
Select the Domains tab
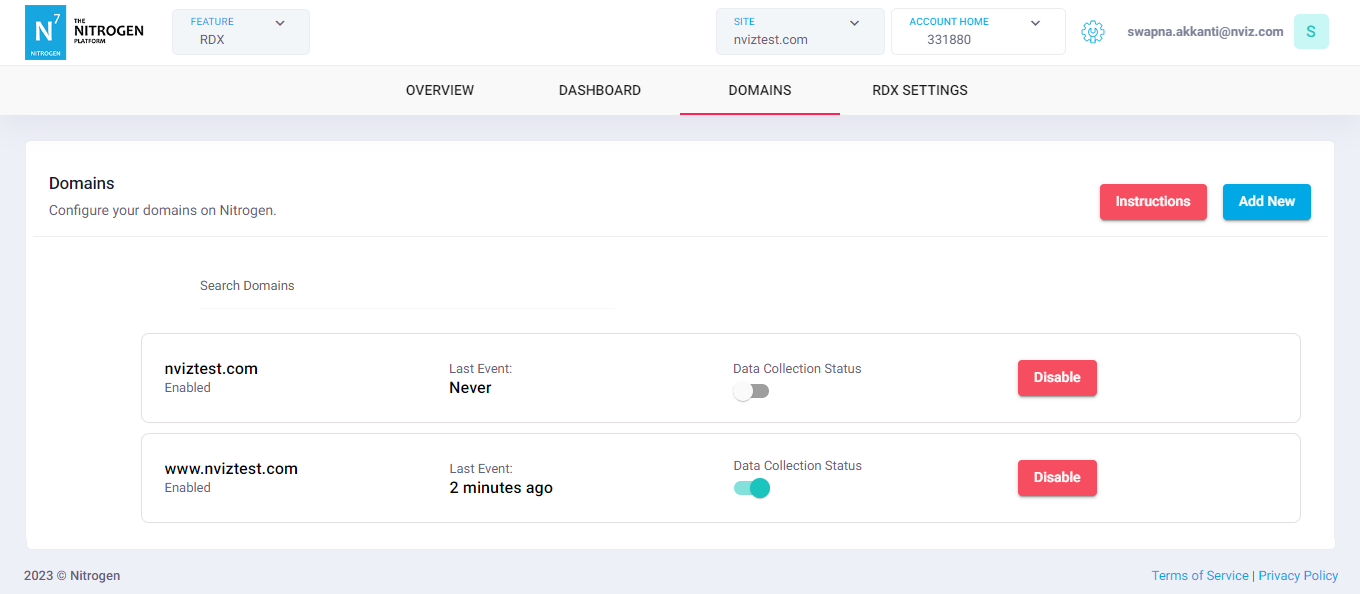click(x=760, y=90)
